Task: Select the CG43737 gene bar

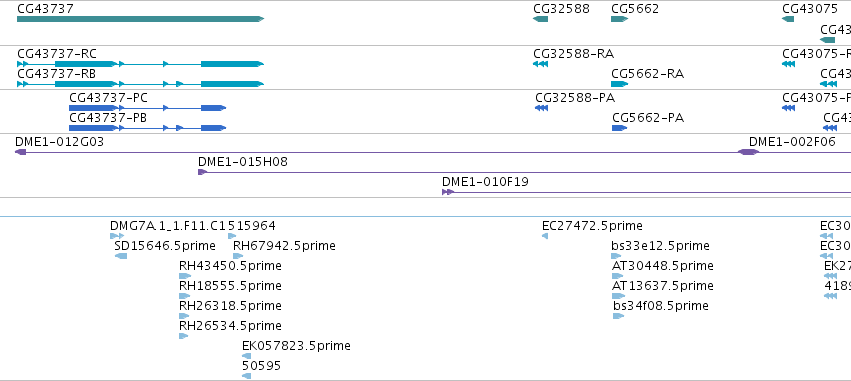Action: [141, 19]
